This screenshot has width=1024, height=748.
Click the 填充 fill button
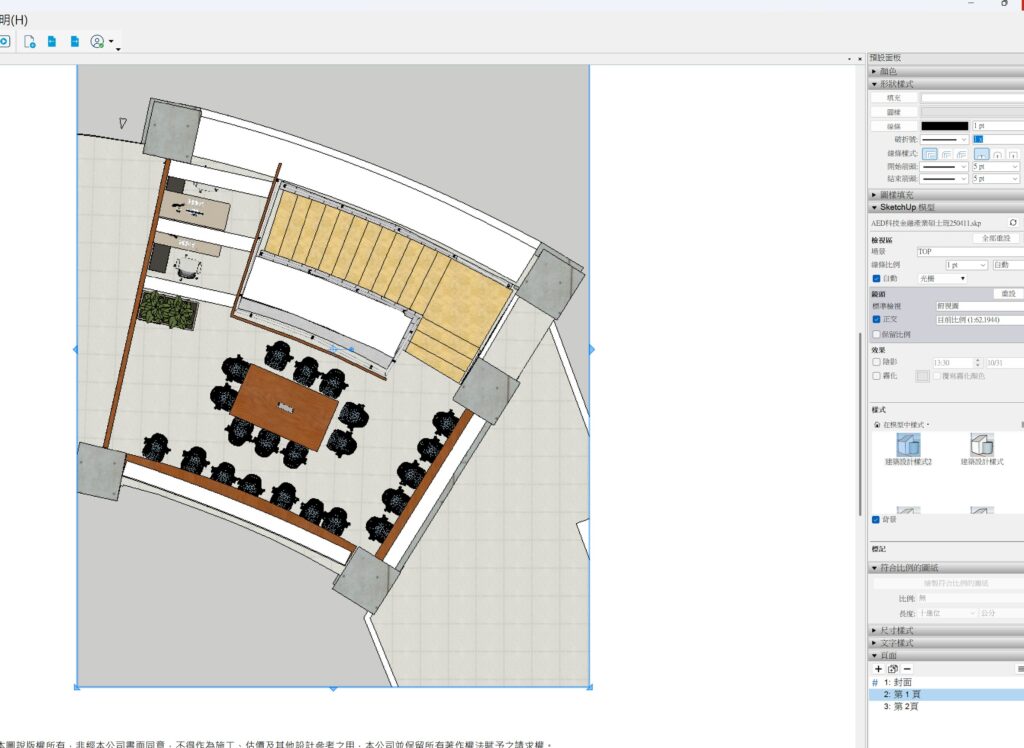pyautogui.click(x=893, y=98)
